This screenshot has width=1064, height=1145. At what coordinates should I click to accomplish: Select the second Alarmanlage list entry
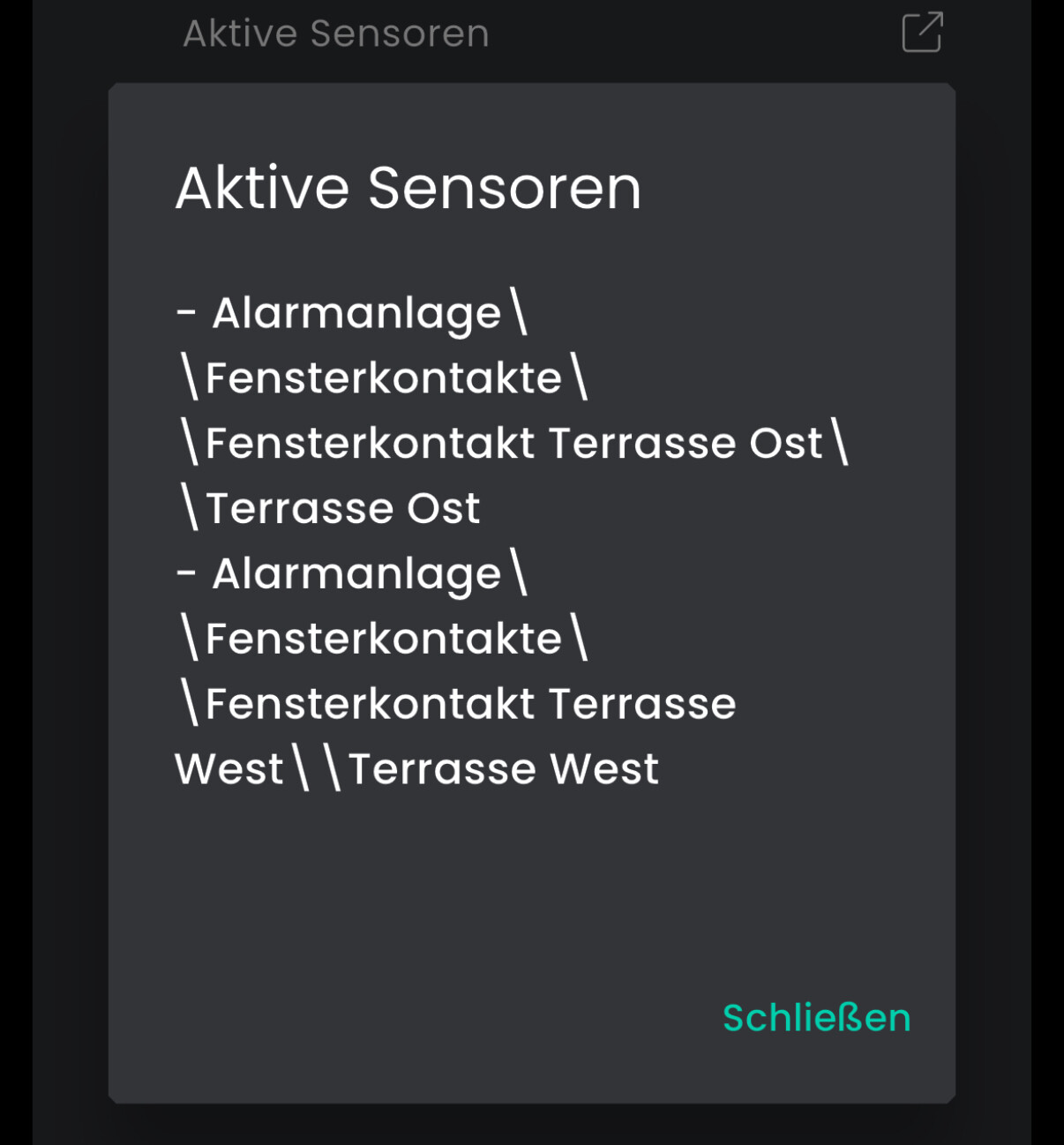pyautogui.click(x=356, y=574)
